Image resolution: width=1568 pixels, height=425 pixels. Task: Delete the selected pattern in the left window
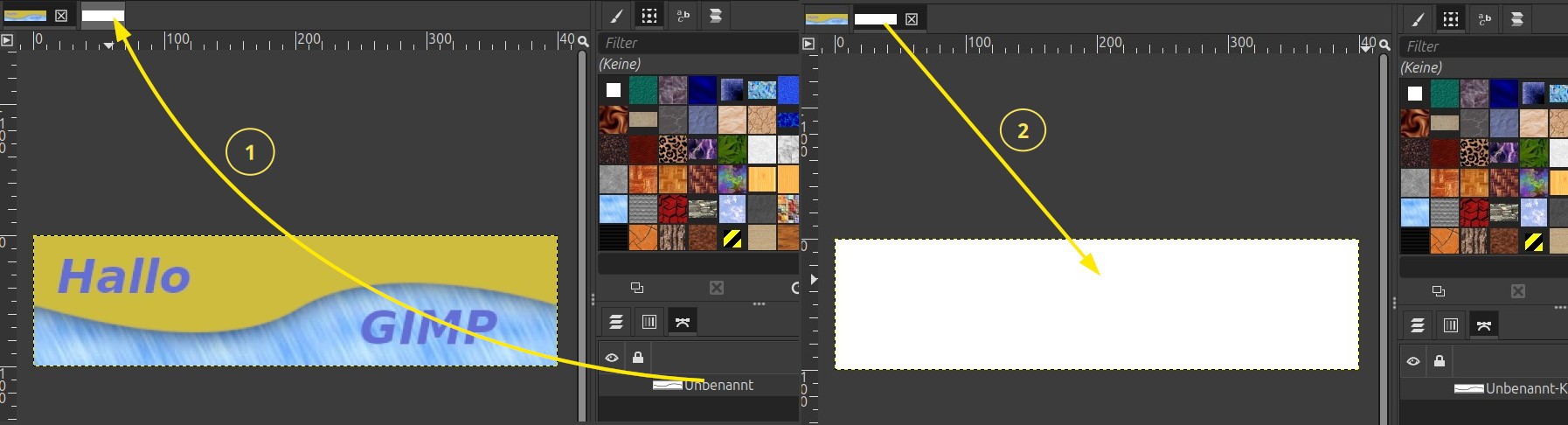pyautogui.click(x=717, y=288)
